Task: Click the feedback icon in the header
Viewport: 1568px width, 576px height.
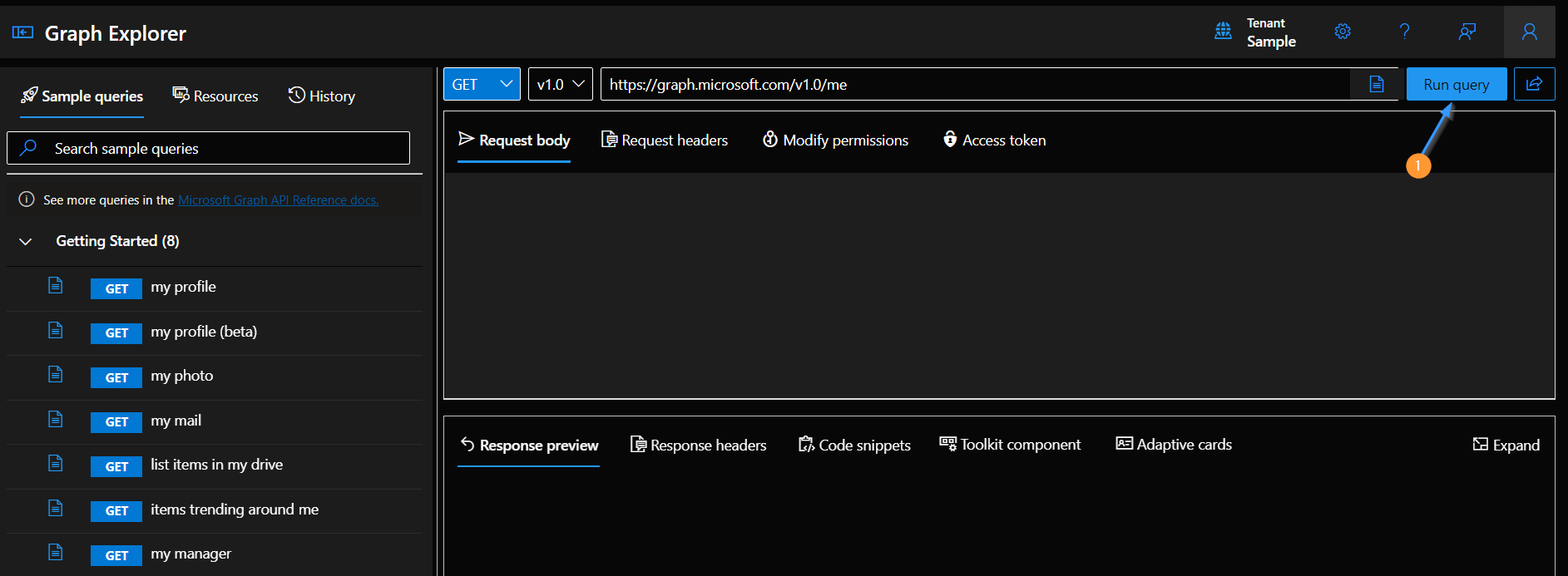Action: (1467, 32)
